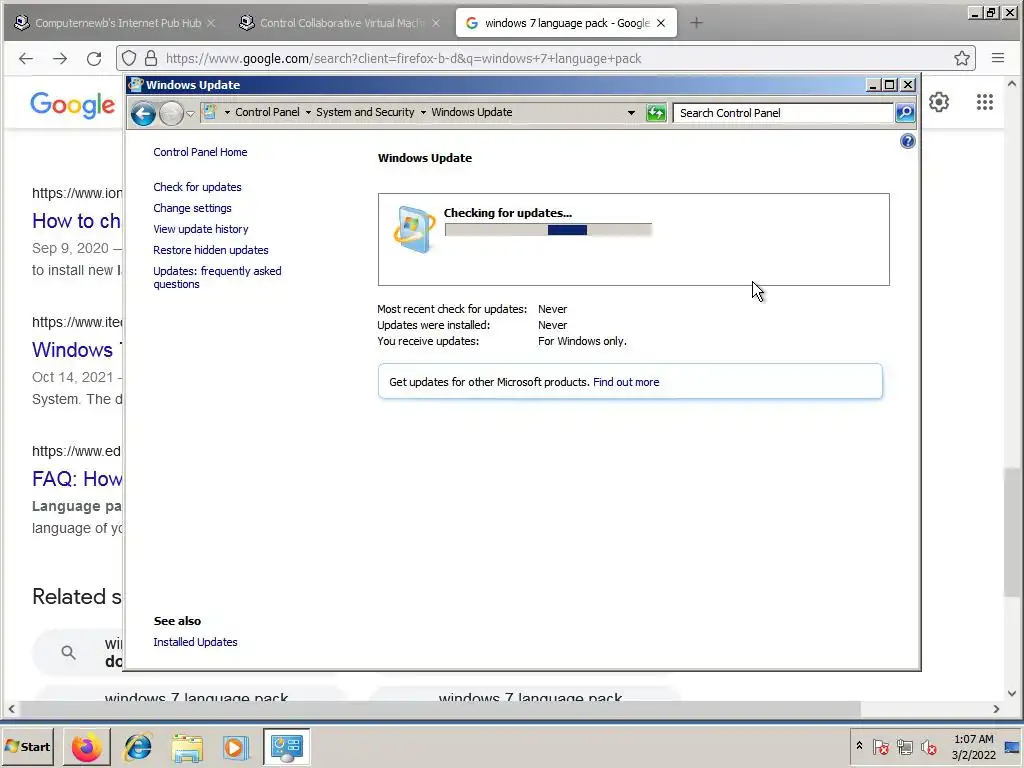The width and height of the screenshot is (1024, 768).
Task: Open the Windows Start menu
Action: click(28, 746)
